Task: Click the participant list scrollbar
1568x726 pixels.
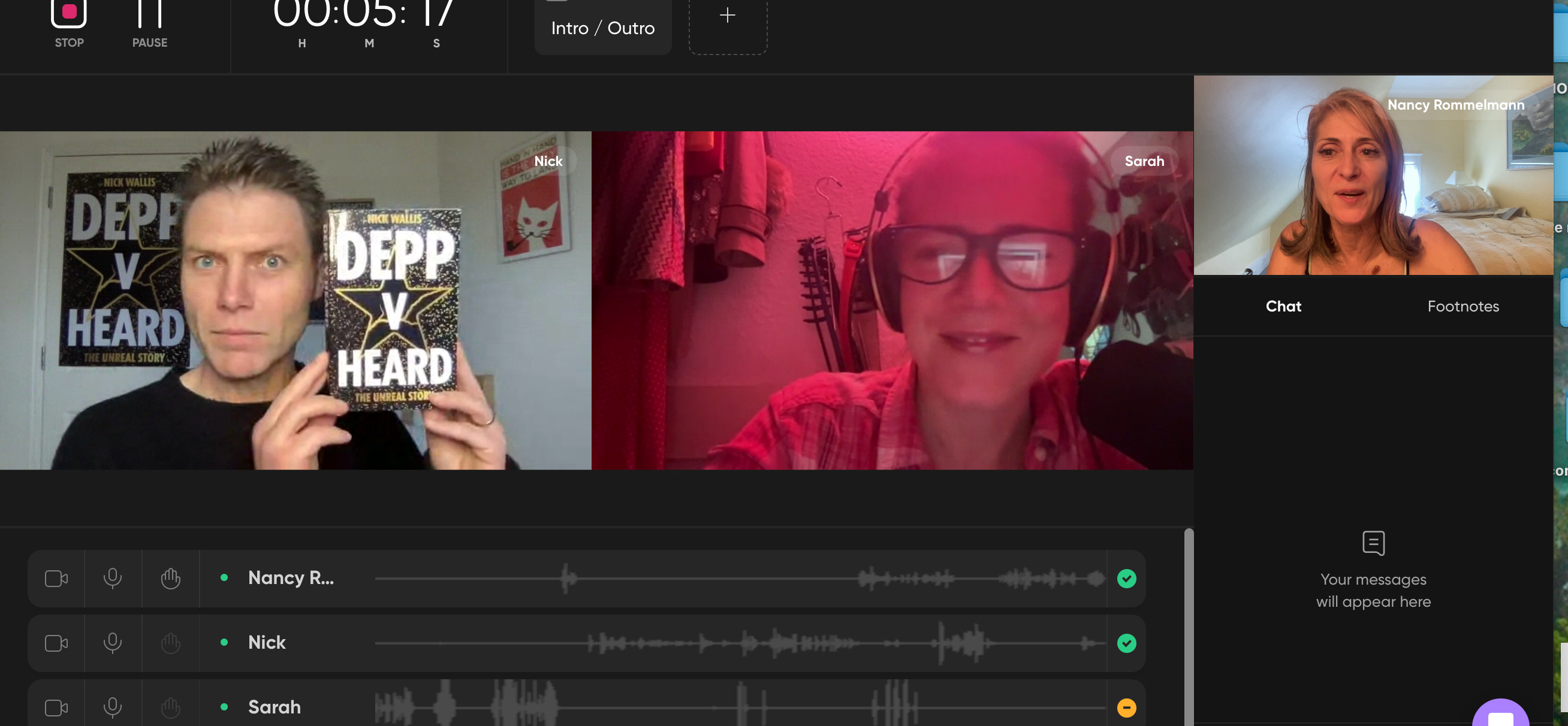Action: point(1188,627)
